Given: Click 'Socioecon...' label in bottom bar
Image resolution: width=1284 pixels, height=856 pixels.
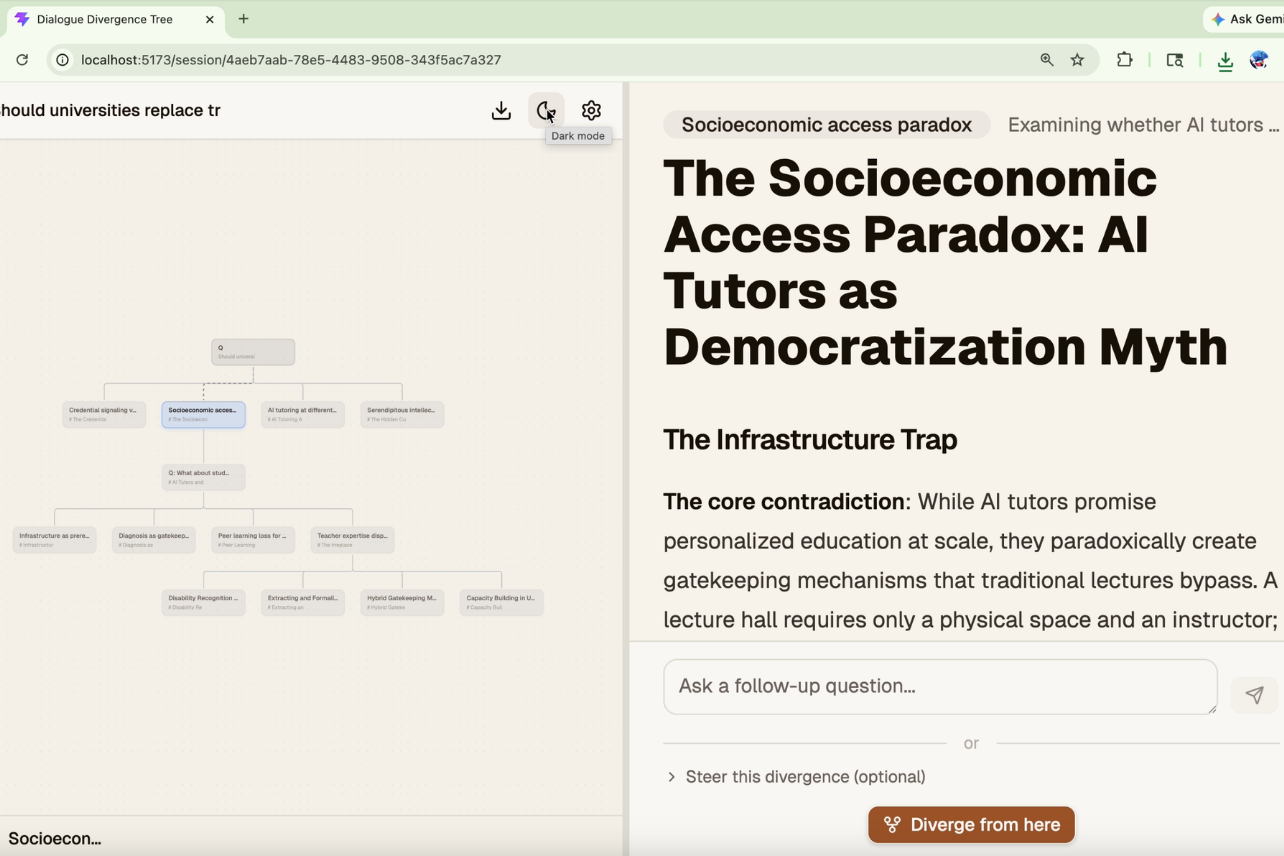Looking at the screenshot, I should pos(55,838).
